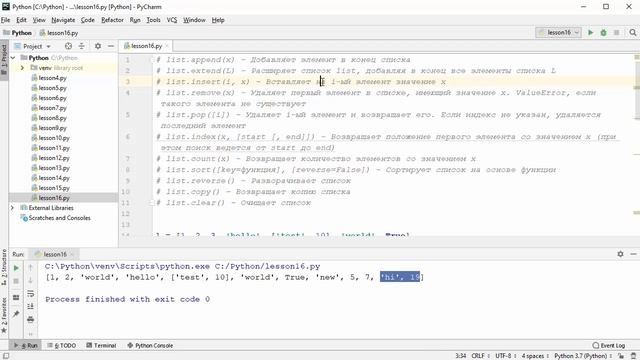Screen dimensions: 640x360
Task: Open the TODO tool window
Action: pyautogui.click(x=62, y=345)
